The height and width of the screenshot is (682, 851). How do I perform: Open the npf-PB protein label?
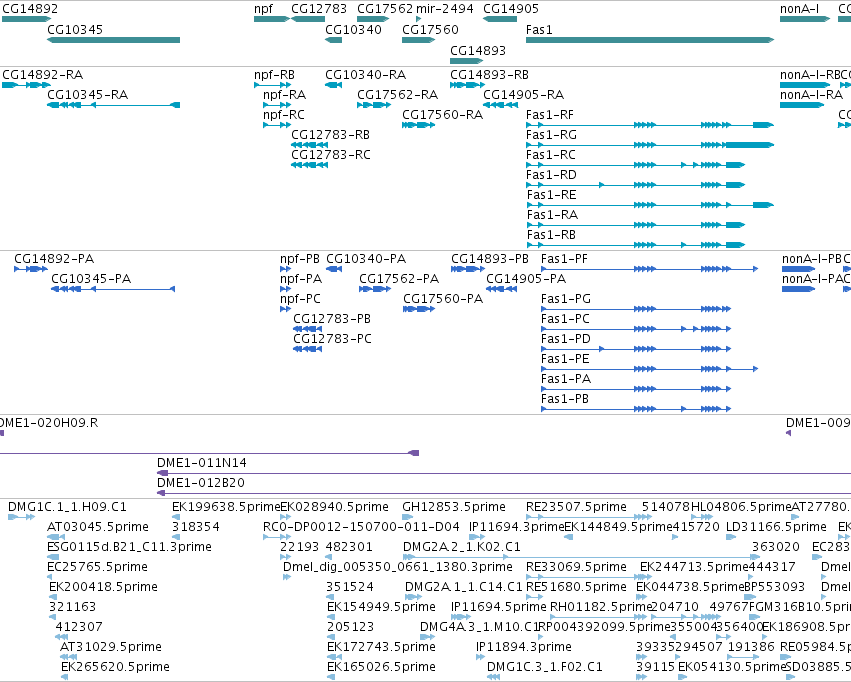pos(300,258)
